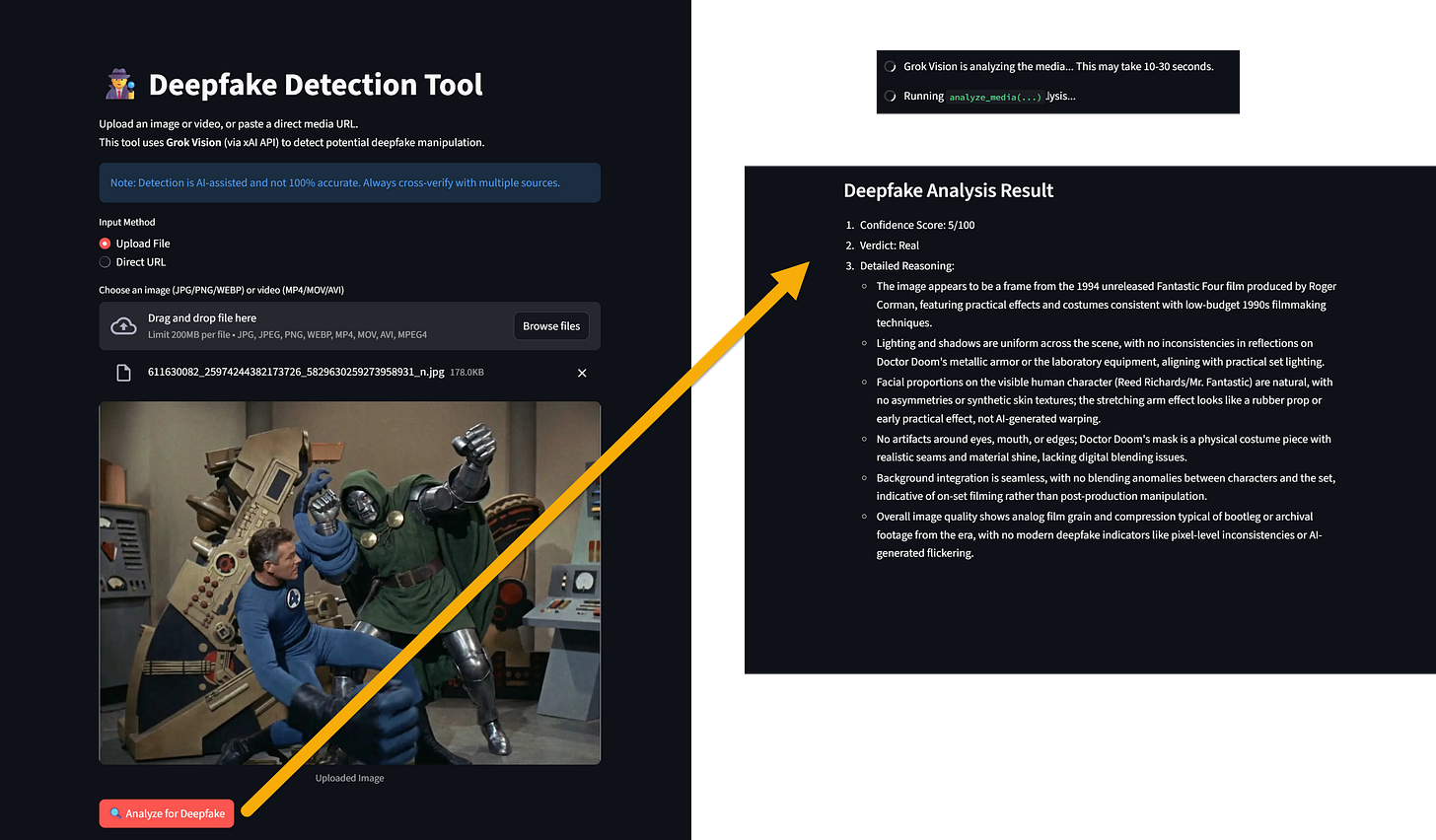1436x840 pixels.
Task: Select the Direct URL radio button
Action: coord(105,262)
